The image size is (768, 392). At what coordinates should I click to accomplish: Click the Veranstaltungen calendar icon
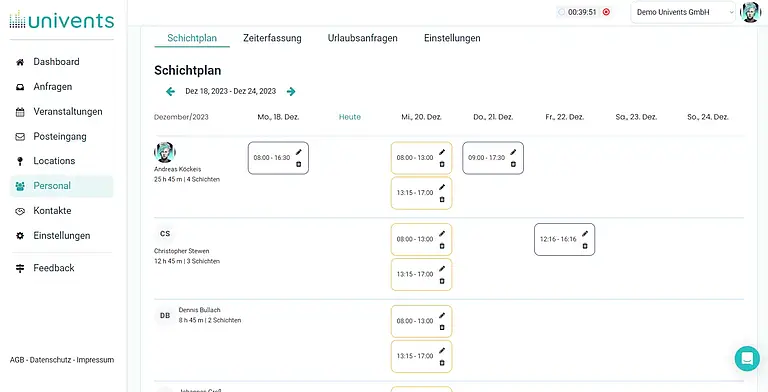click(20, 112)
